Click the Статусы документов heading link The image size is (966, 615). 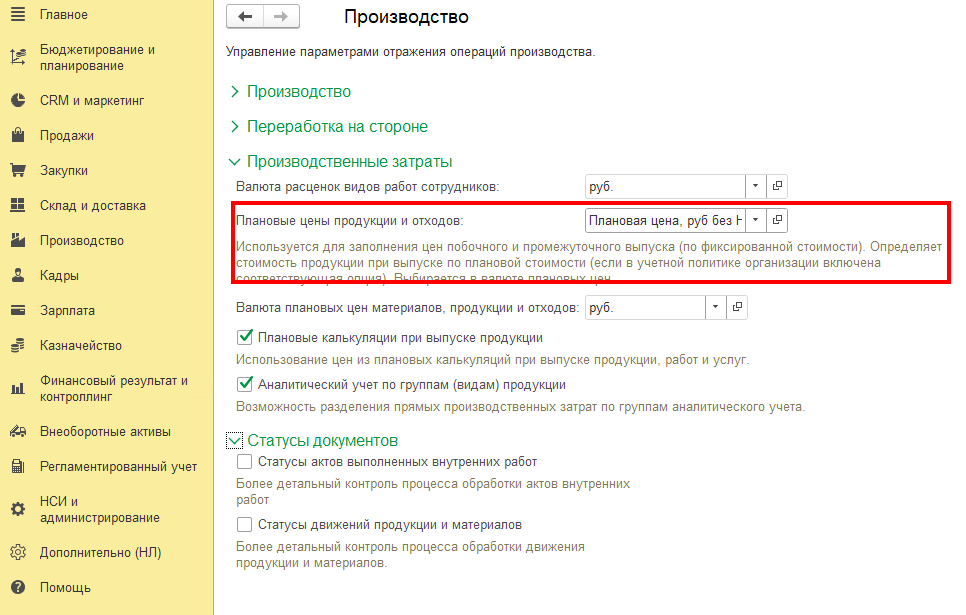(322, 441)
